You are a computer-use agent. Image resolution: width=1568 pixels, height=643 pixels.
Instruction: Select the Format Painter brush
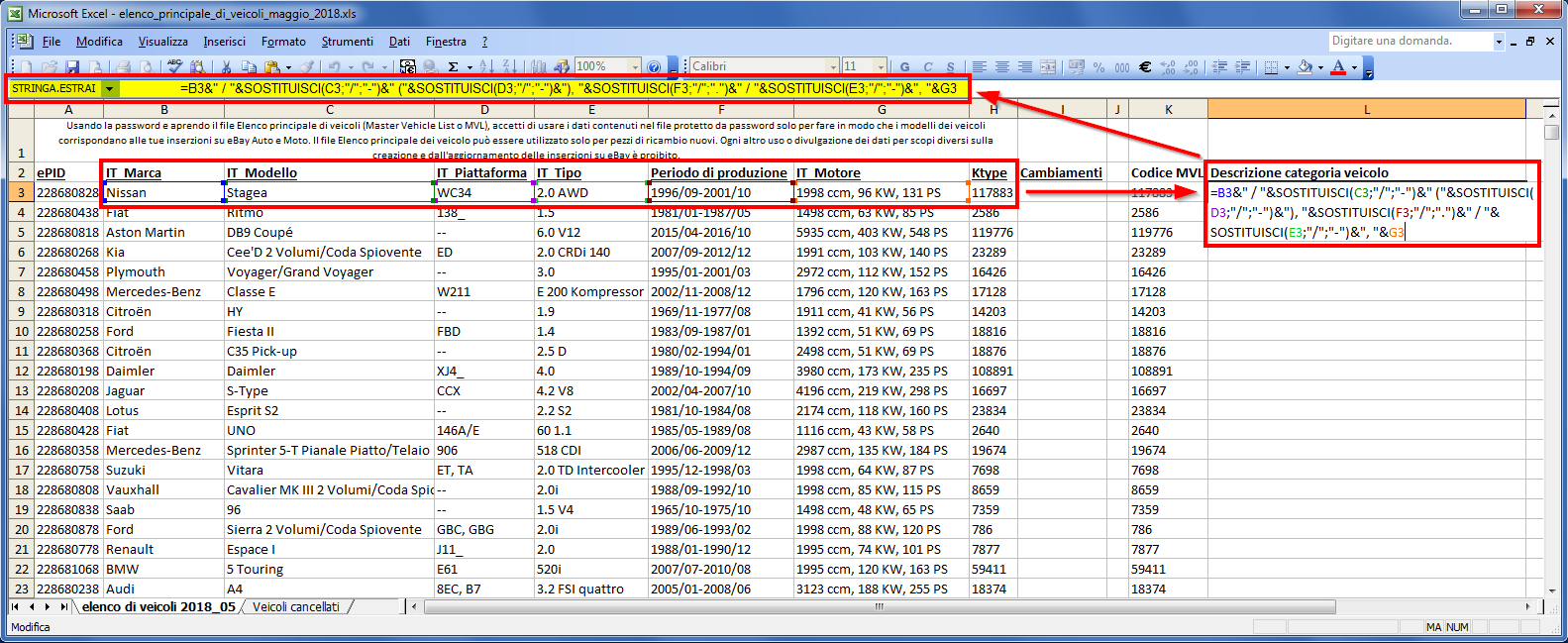(x=307, y=66)
